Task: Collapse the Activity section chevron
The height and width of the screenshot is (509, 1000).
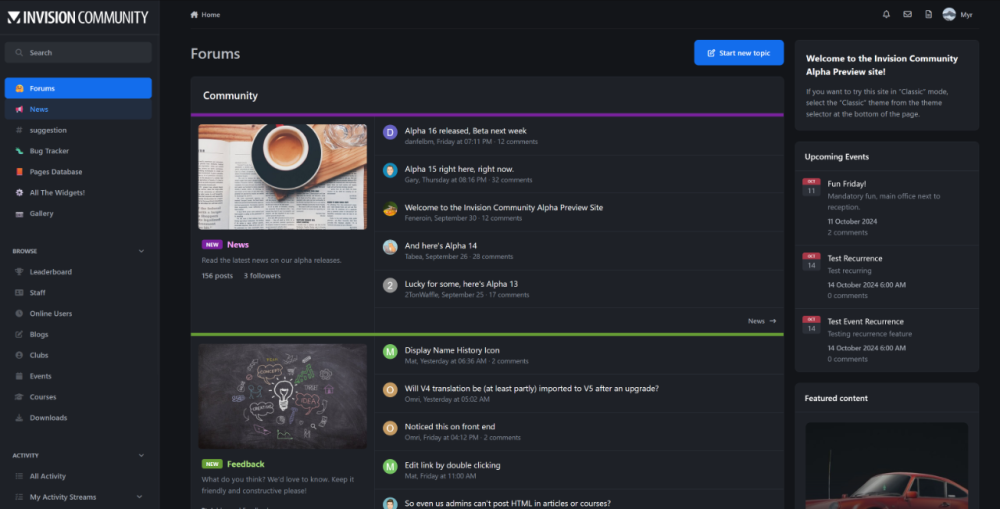Action: [x=141, y=455]
